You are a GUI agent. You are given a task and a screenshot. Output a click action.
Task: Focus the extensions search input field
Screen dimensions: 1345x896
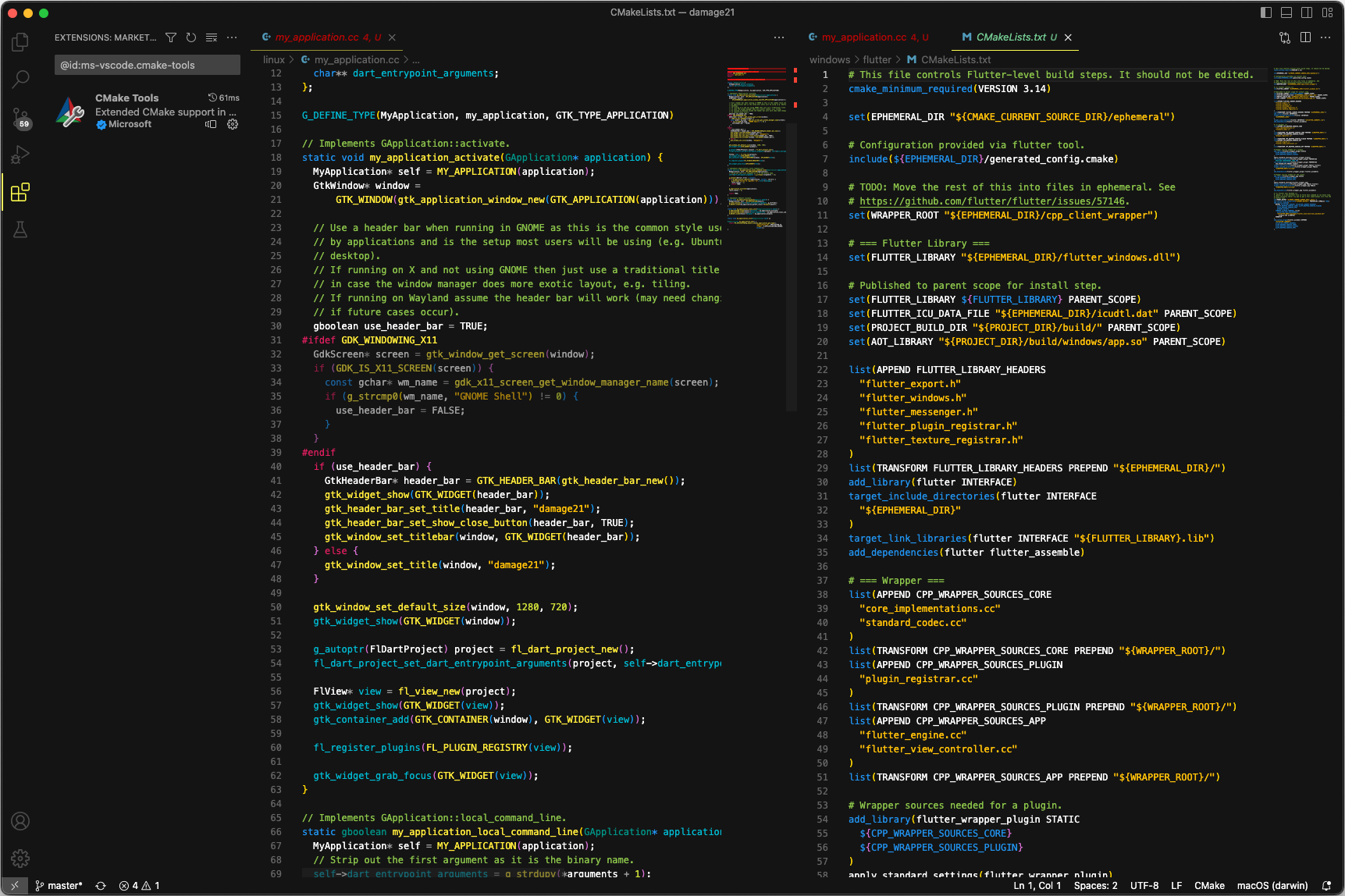click(x=148, y=65)
